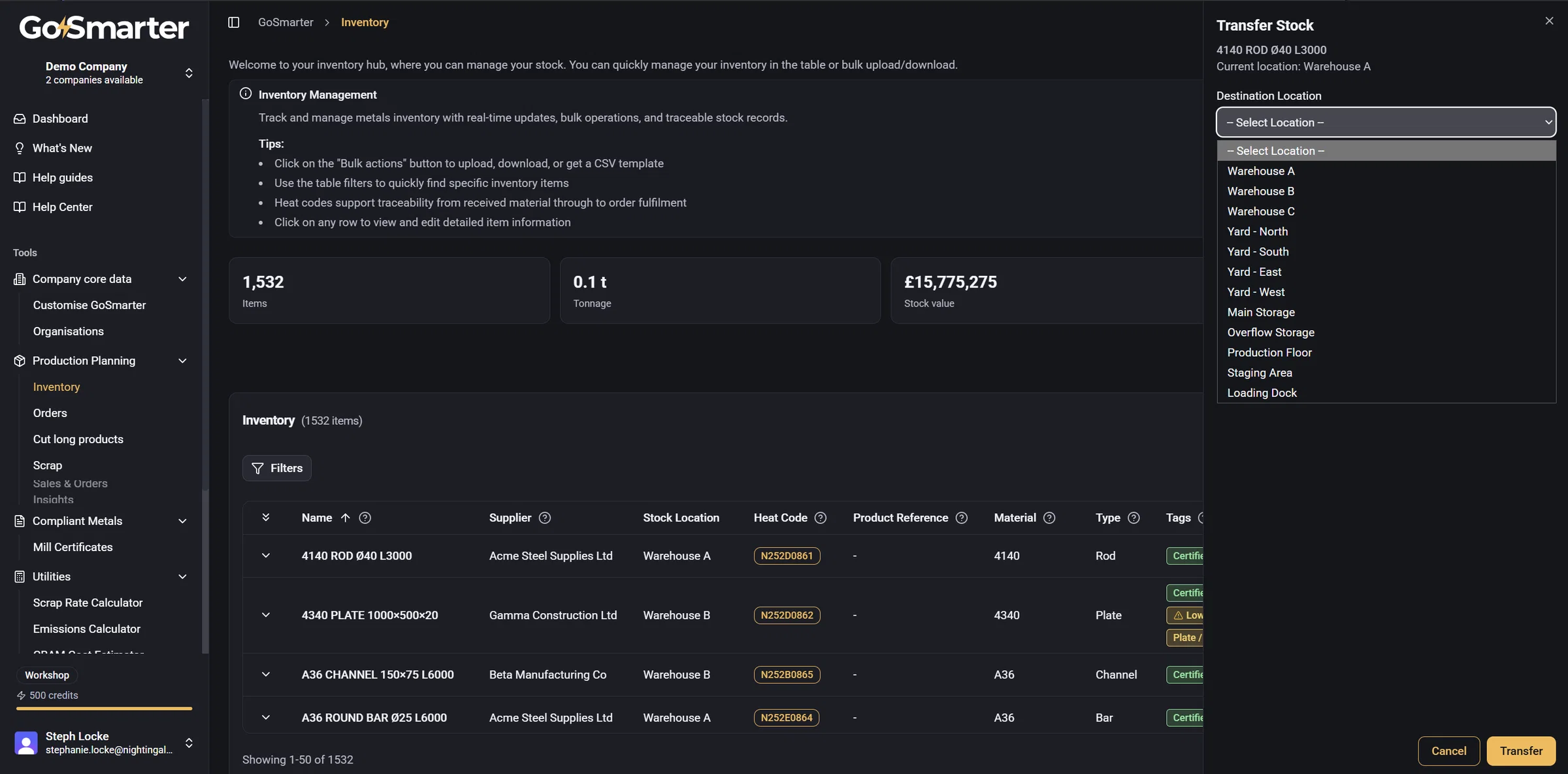Expand the 4140 ROD Ø40 L3000 row

(266, 556)
